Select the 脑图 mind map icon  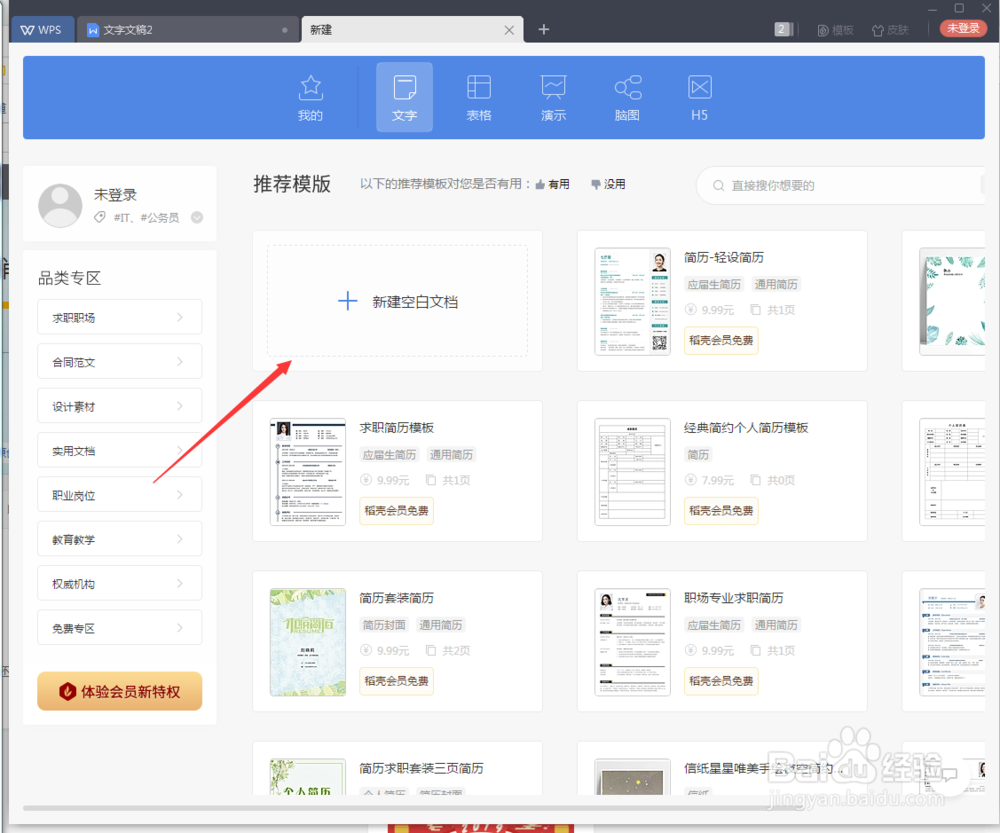[628, 98]
